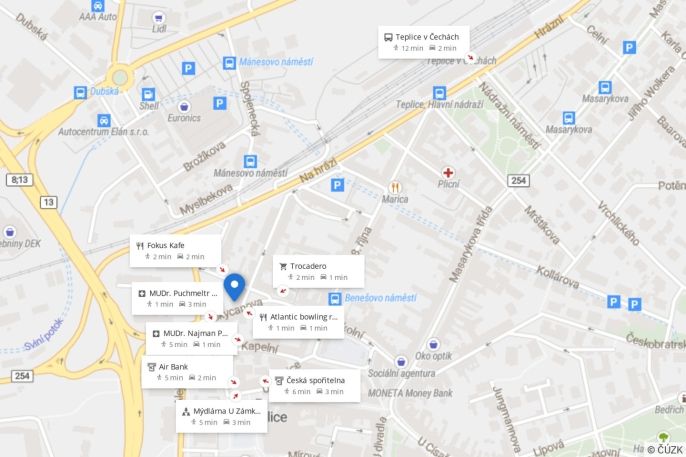Open the Trocadero shop info card

tap(318, 272)
